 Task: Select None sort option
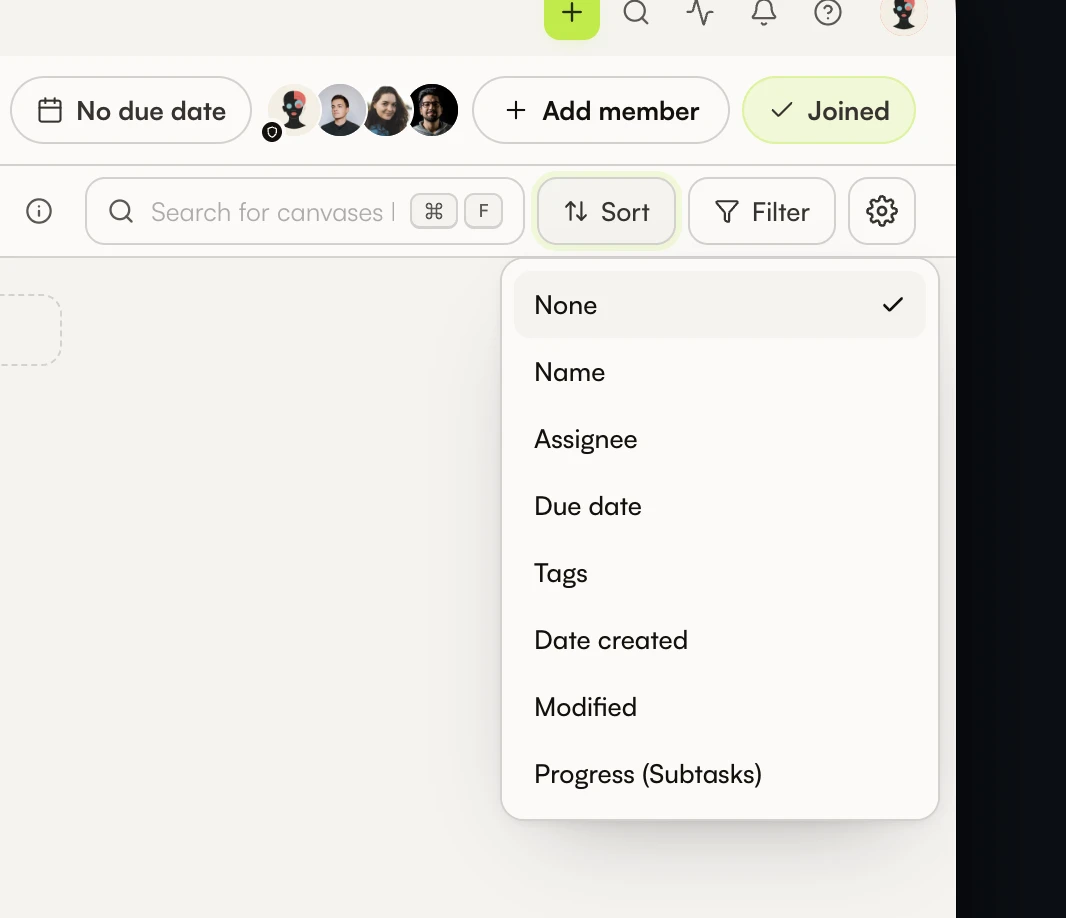719,305
